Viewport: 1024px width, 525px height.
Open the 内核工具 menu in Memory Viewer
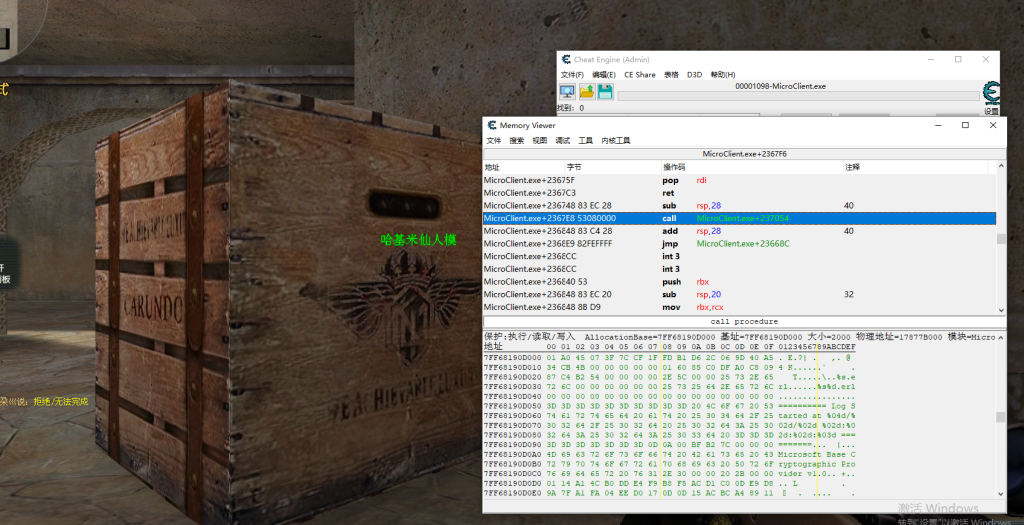click(x=616, y=141)
